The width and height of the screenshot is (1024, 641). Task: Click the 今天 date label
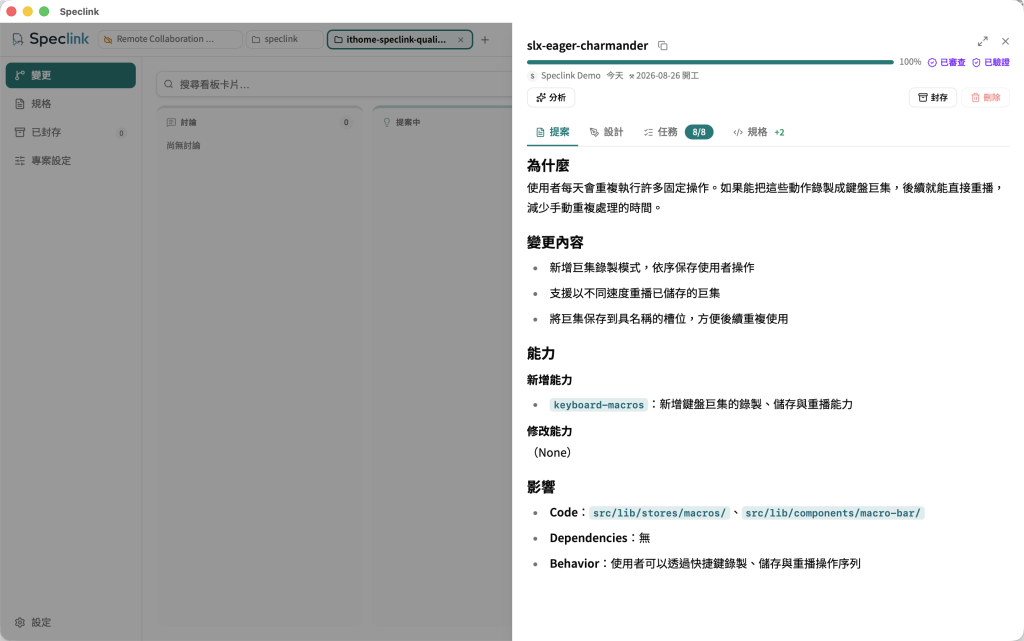(x=615, y=76)
